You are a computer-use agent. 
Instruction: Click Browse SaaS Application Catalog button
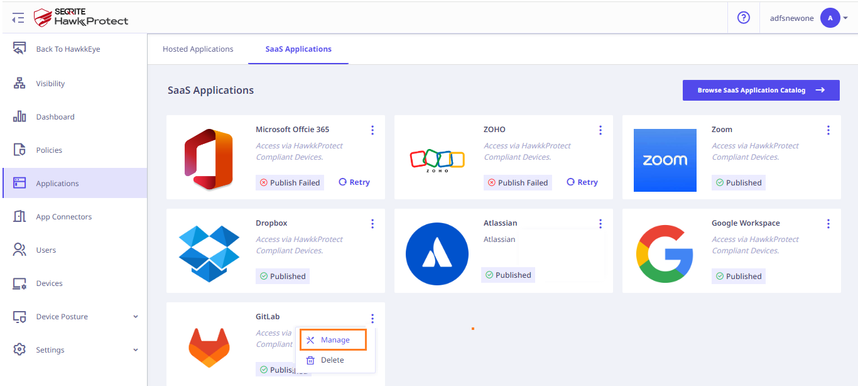[761, 90]
